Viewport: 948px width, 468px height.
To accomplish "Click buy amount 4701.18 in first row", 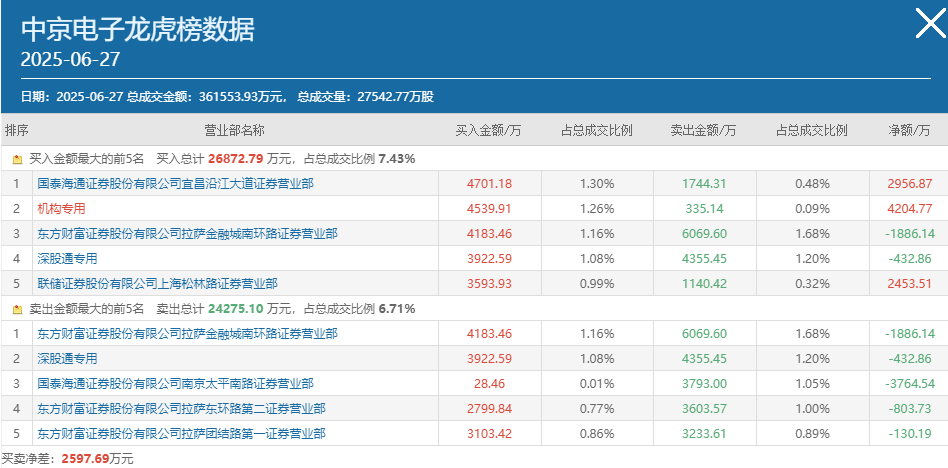I will click(489, 183).
